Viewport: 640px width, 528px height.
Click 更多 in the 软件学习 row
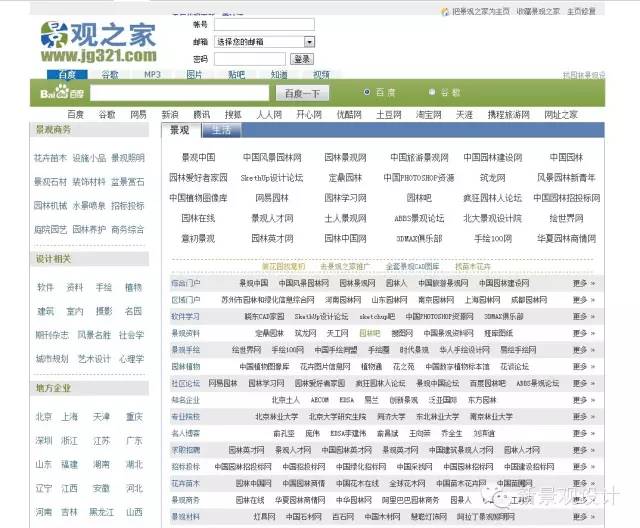(x=584, y=317)
